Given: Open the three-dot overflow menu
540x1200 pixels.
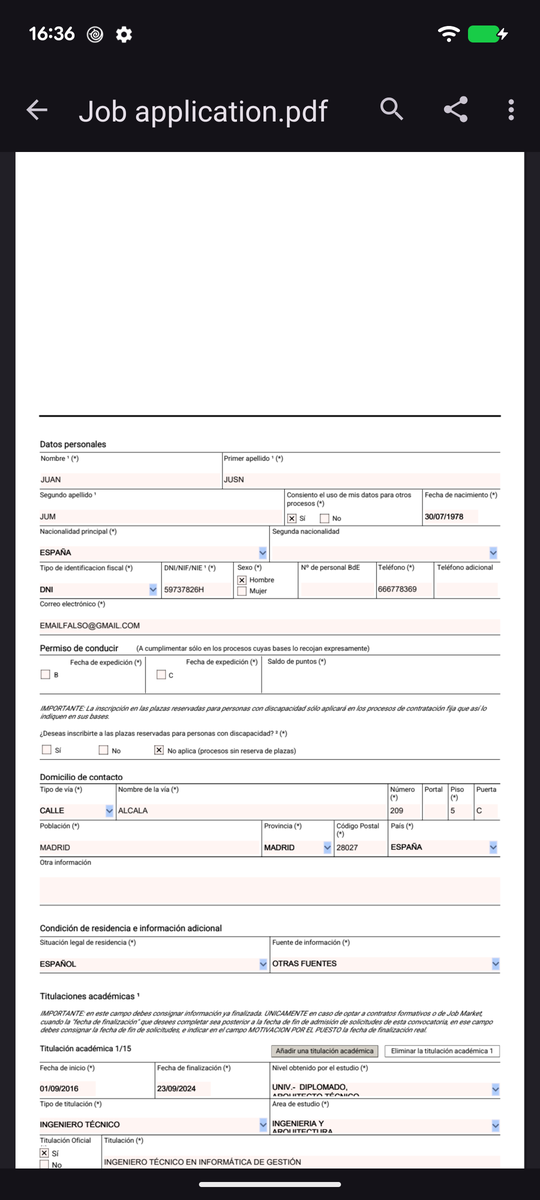Looking at the screenshot, I should point(511,110).
